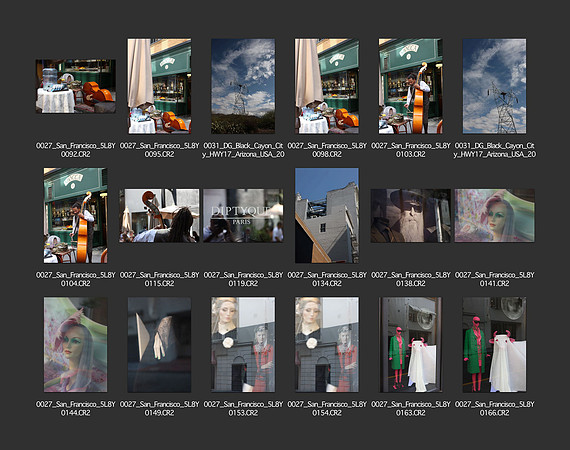This screenshot has height=450, width=570.
Task: Click the bearded man with sunglasses thumbnail
Action: point(411,216)
